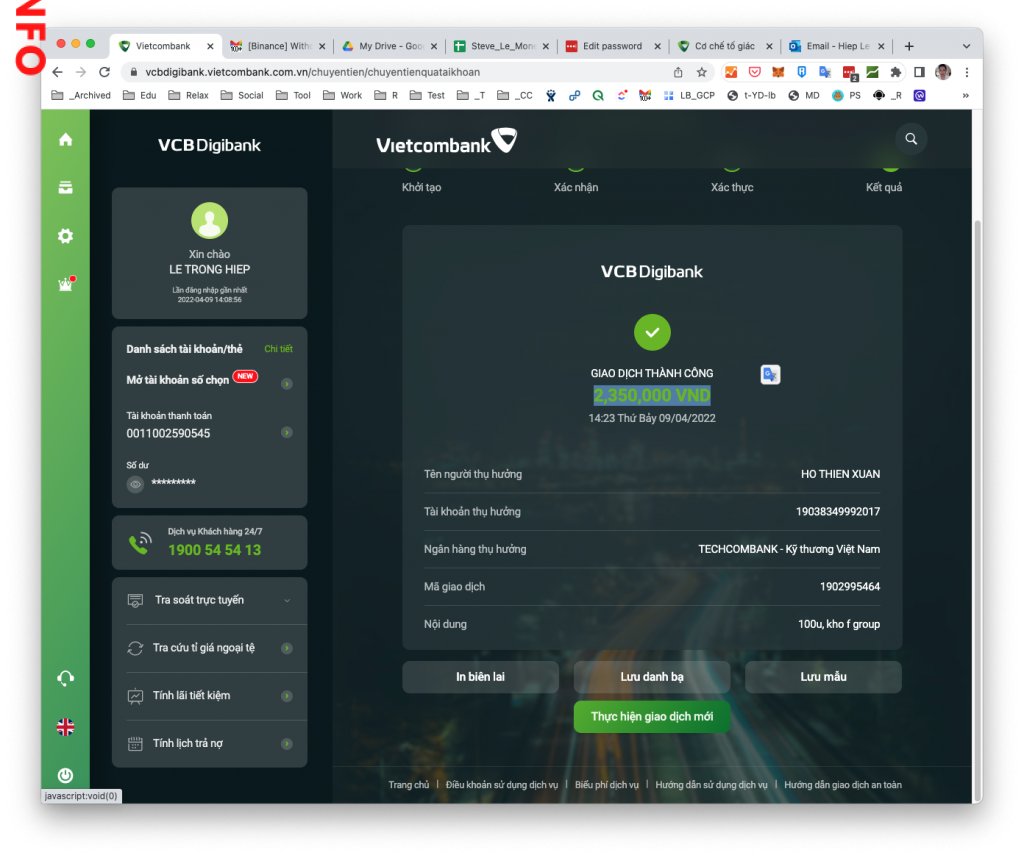Open the Trang chủ footer link

coord(409,785)
